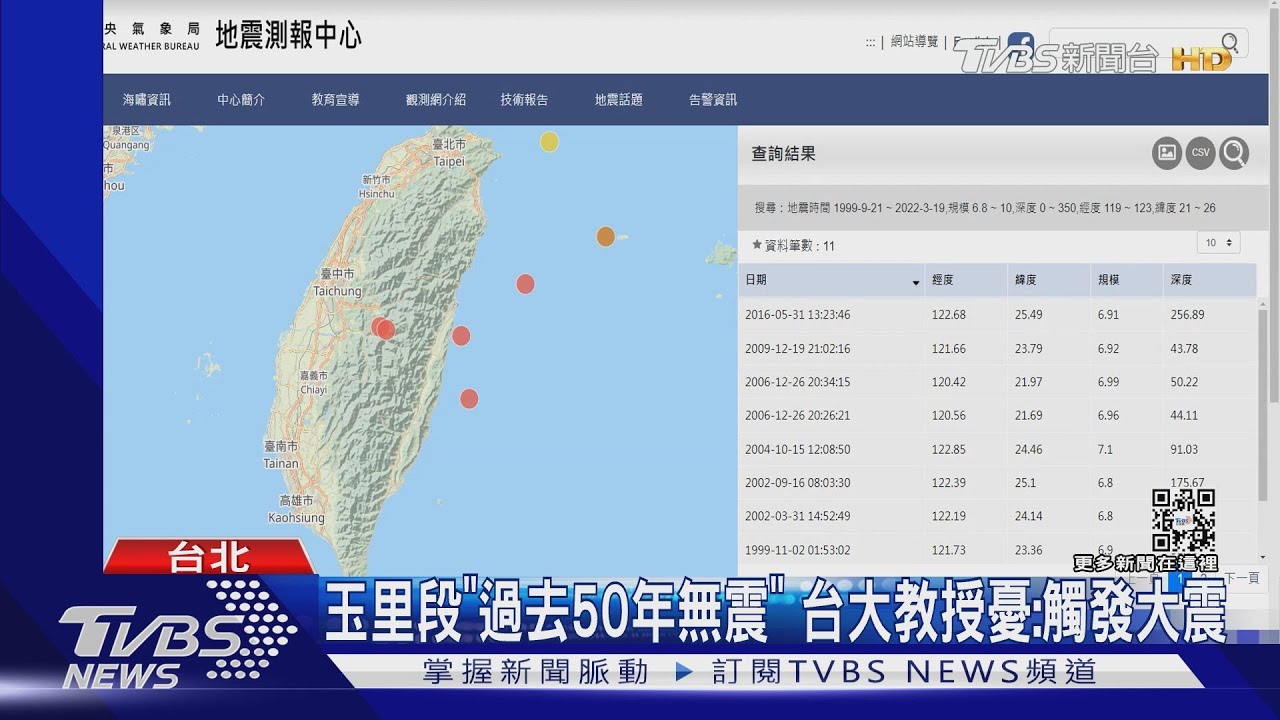1280x720 pixels.
Task: Select row dated 2009-12-19 21:02:16
Action: [997, 349]
